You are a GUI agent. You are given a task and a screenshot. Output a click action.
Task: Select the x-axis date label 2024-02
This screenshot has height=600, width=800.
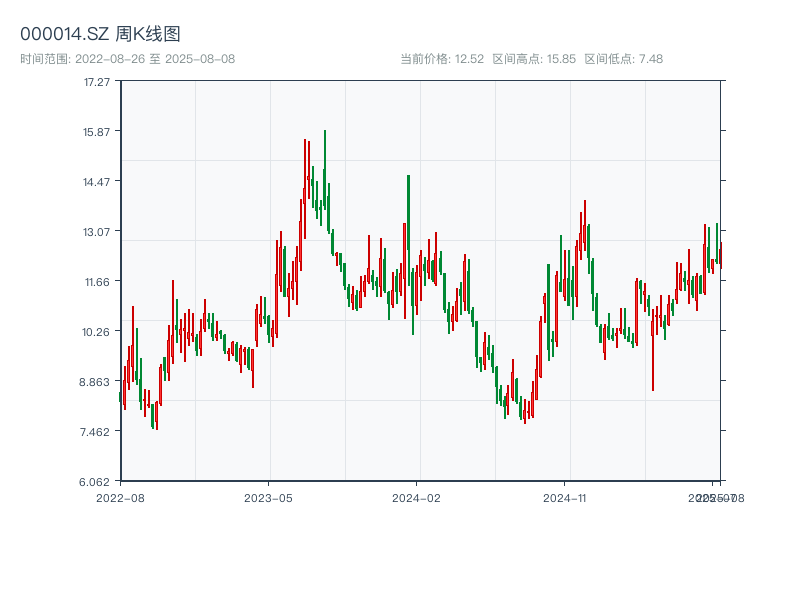click(416, 498)
